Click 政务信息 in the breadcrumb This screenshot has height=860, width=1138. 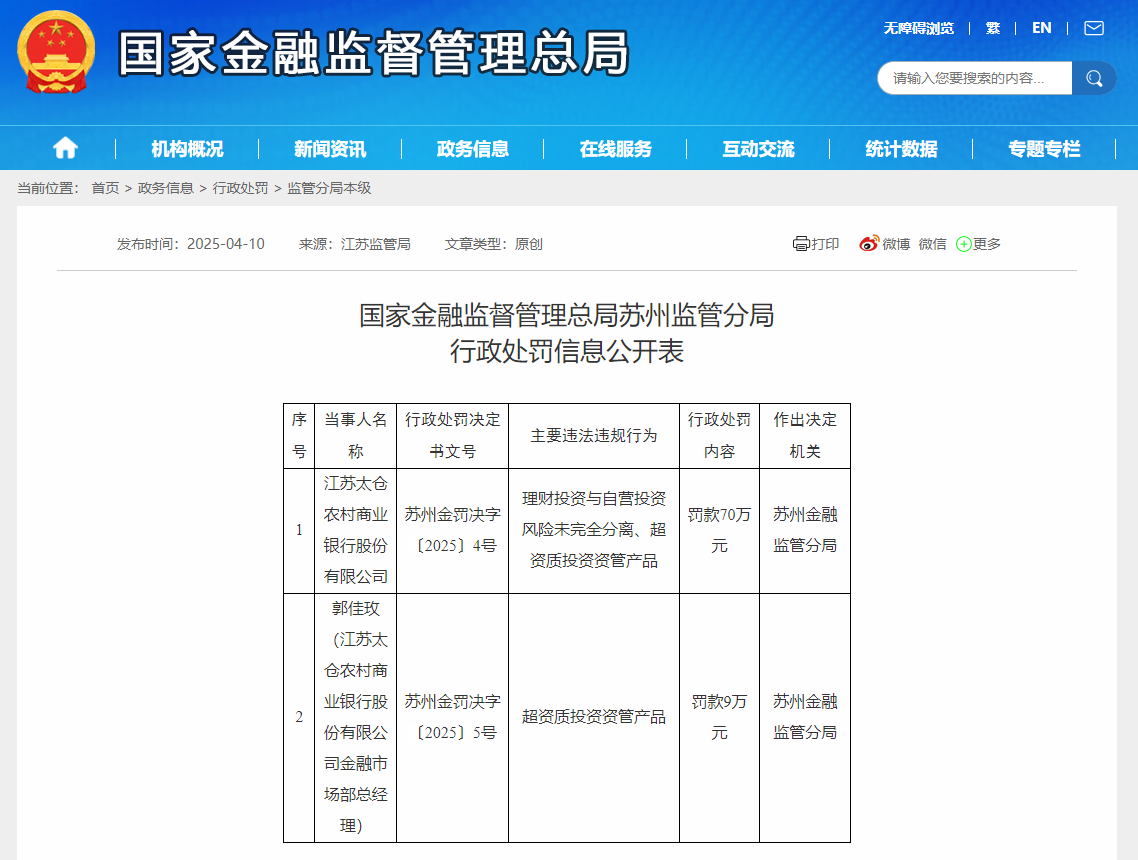coord(165,188)
